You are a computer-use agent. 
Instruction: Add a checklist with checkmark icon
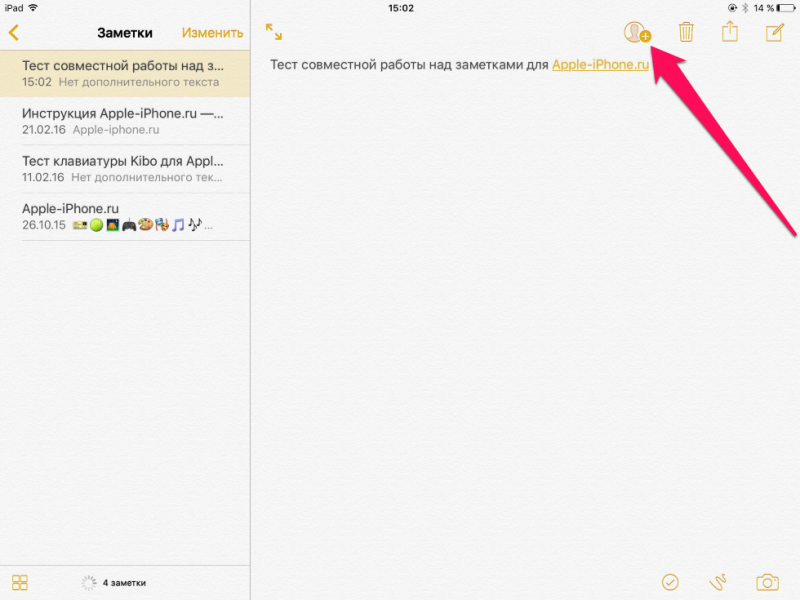click(x=670, y=582)
